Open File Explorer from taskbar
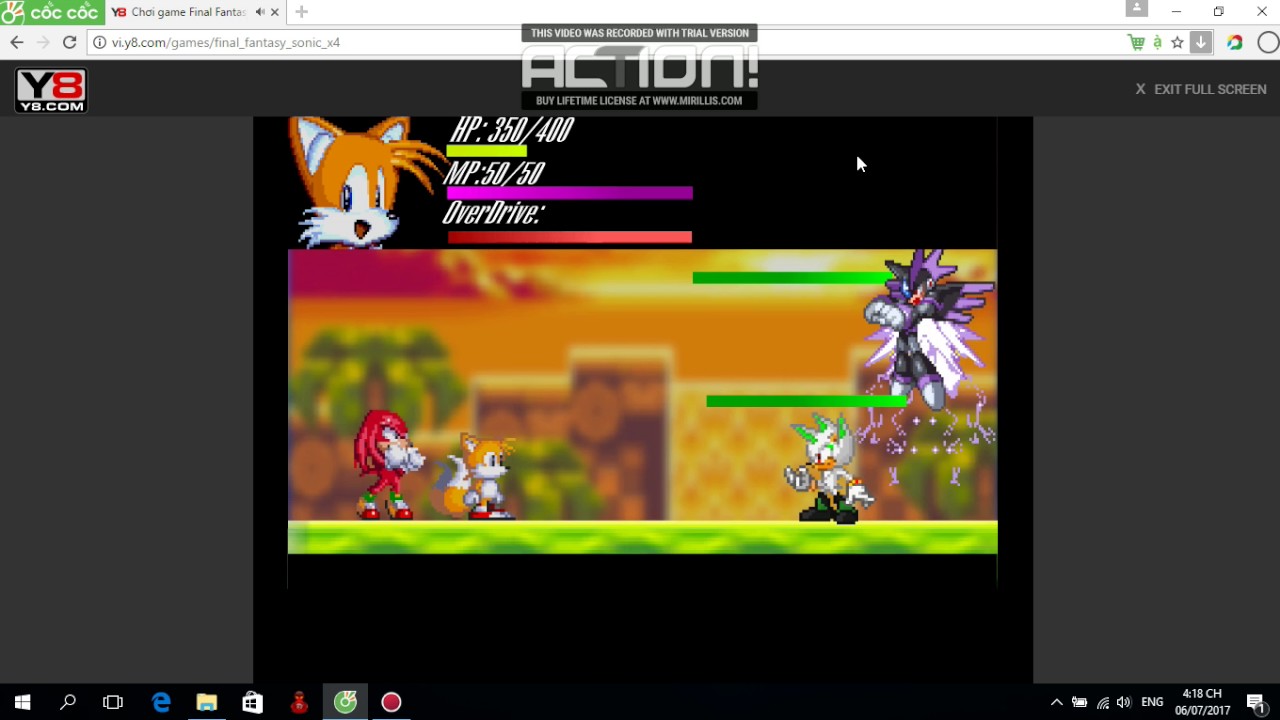 click(207, 702)
